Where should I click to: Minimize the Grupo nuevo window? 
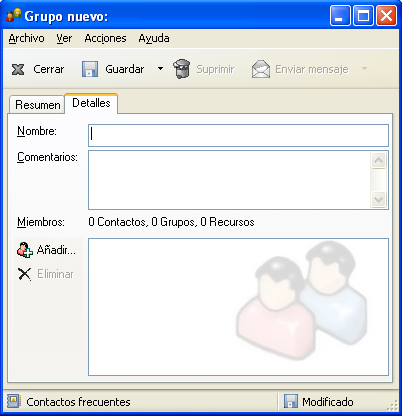coord(340,16)
